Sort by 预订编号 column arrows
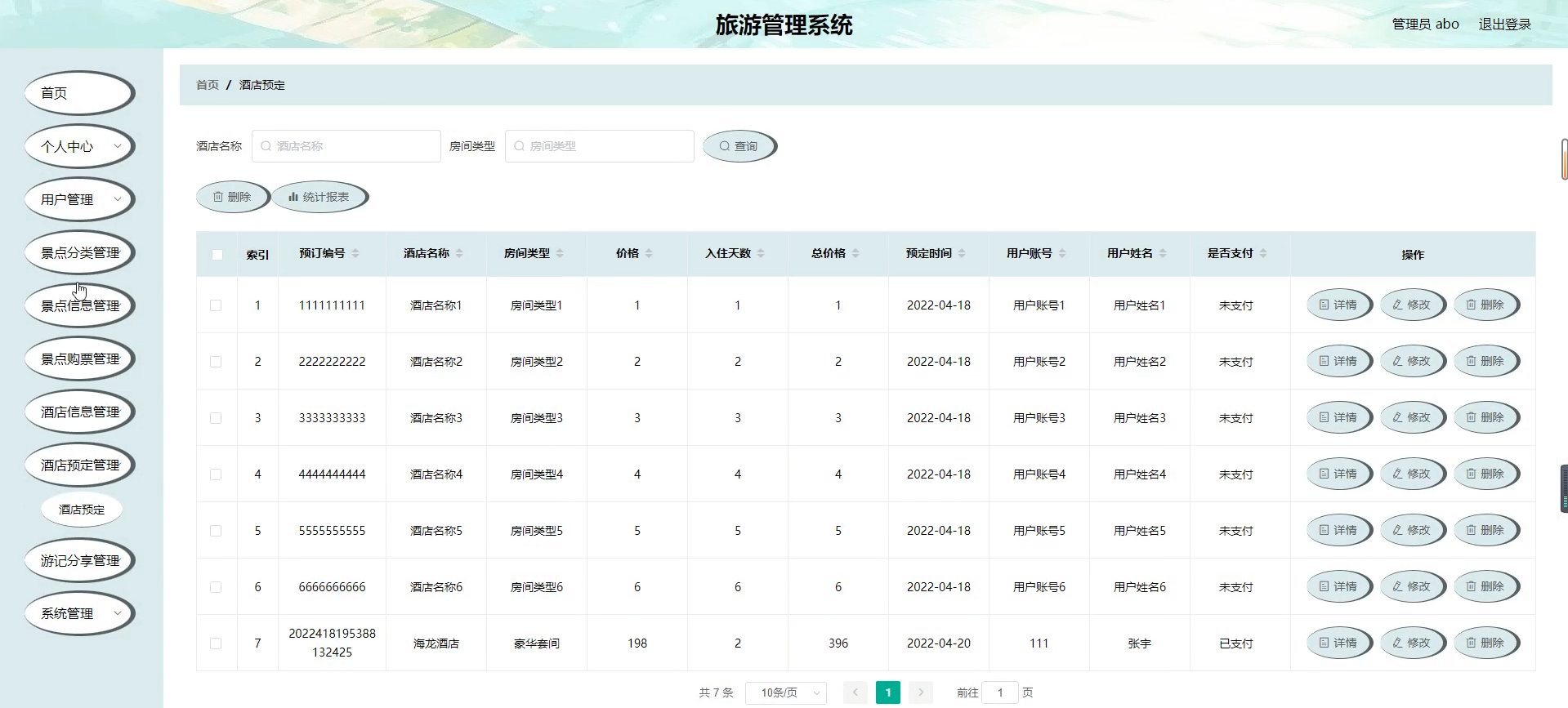Image resolution: width=1568 pixels, height=708 pixels. pyautogui.click(x=355, y=254)
